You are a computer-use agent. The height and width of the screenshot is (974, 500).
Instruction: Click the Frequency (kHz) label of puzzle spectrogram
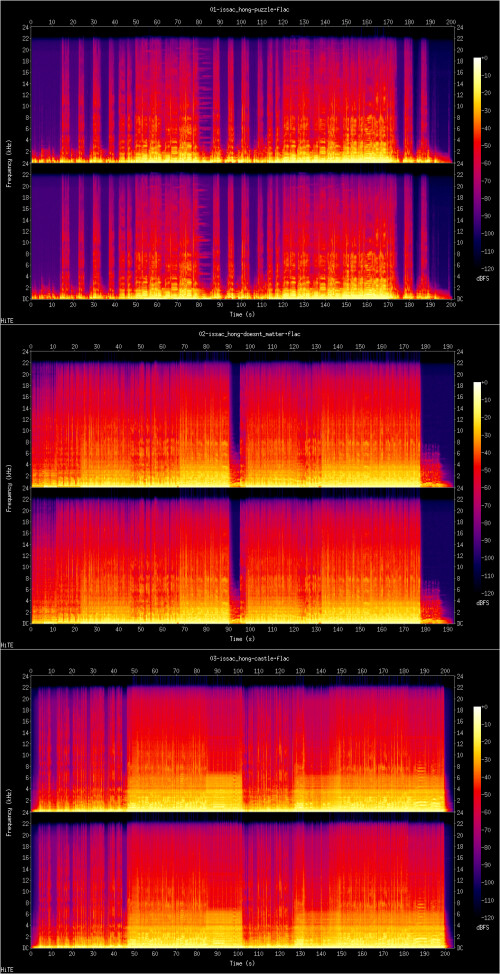coord(11,163)
